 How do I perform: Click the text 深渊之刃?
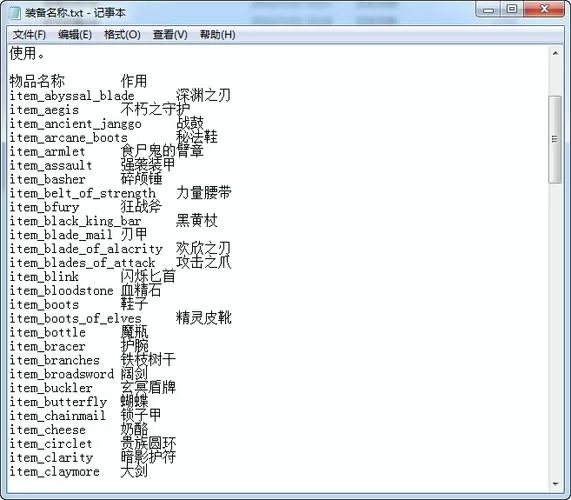[x=204, y=95]
